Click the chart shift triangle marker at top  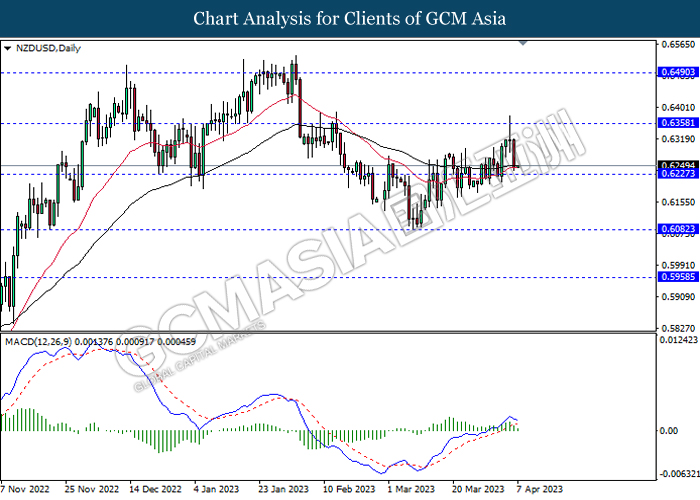(x=523, y=43)
